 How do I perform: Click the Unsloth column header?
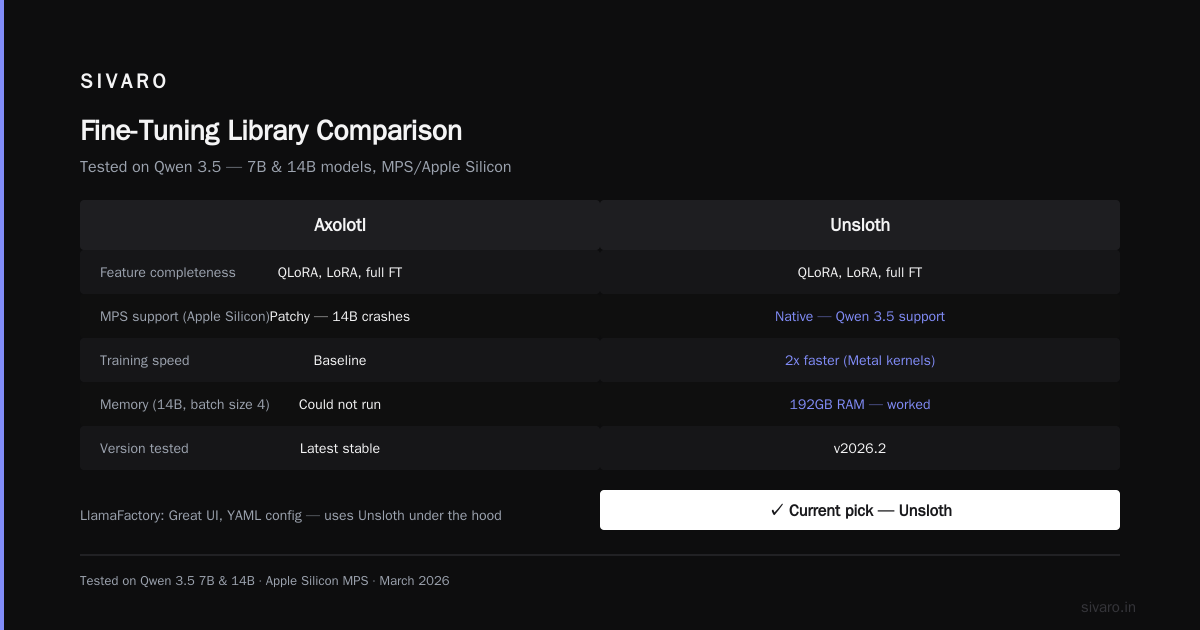(860, 225)
